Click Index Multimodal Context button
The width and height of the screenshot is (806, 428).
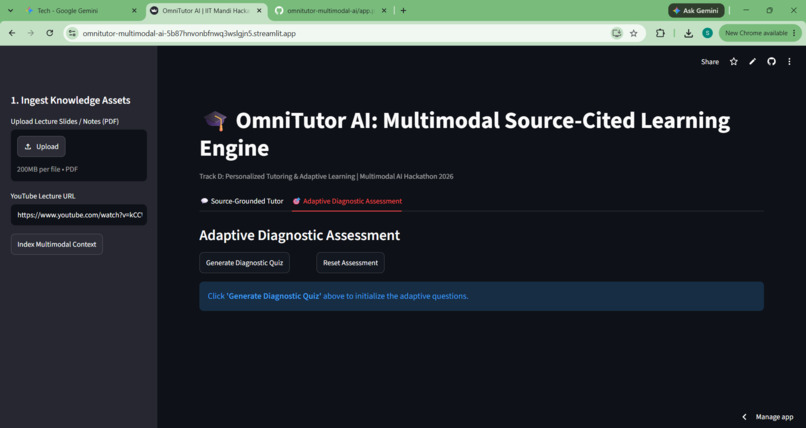pos(57,244)
